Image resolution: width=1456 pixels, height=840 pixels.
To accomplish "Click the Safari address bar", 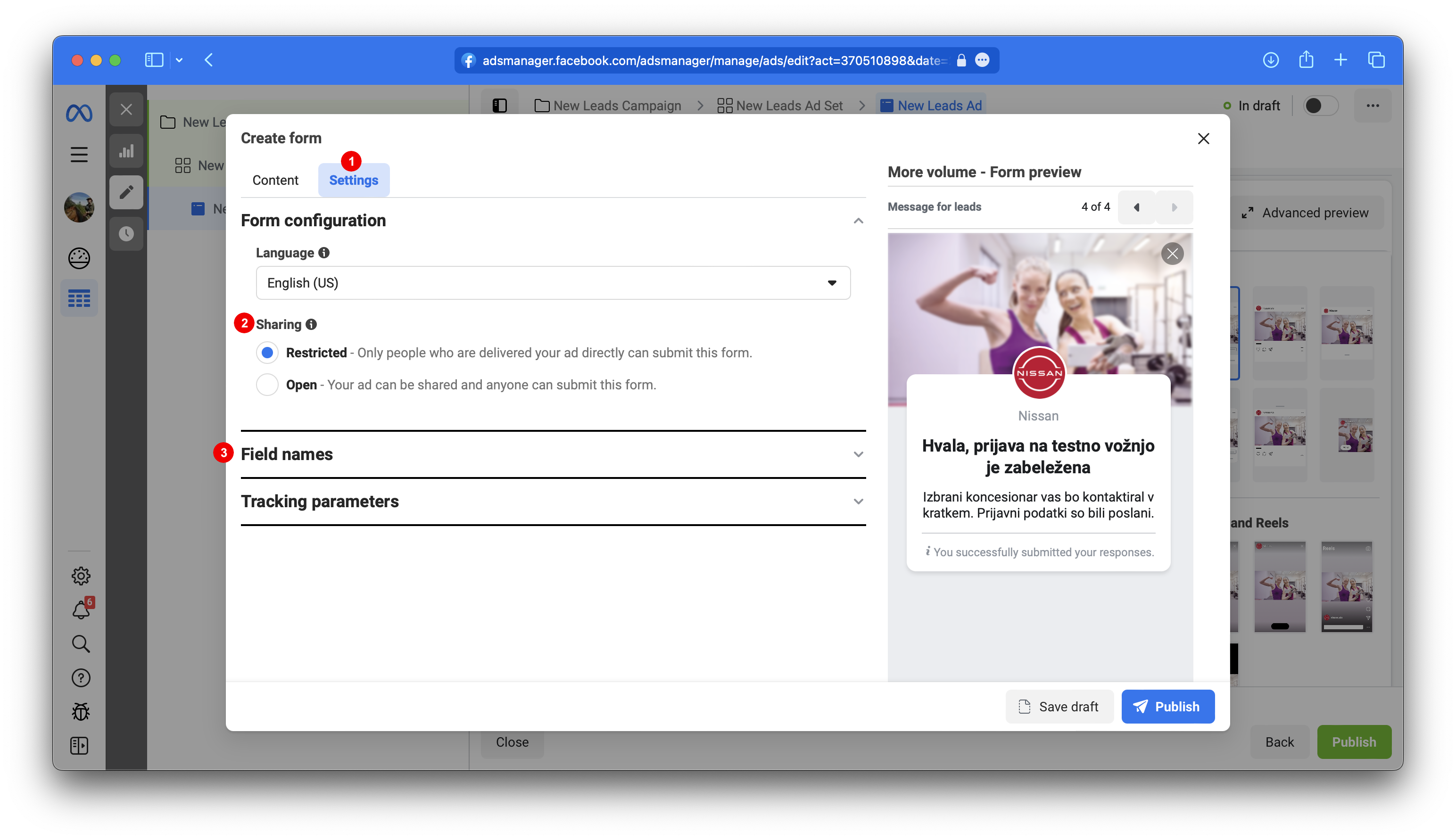I will [x=713, y=61].
